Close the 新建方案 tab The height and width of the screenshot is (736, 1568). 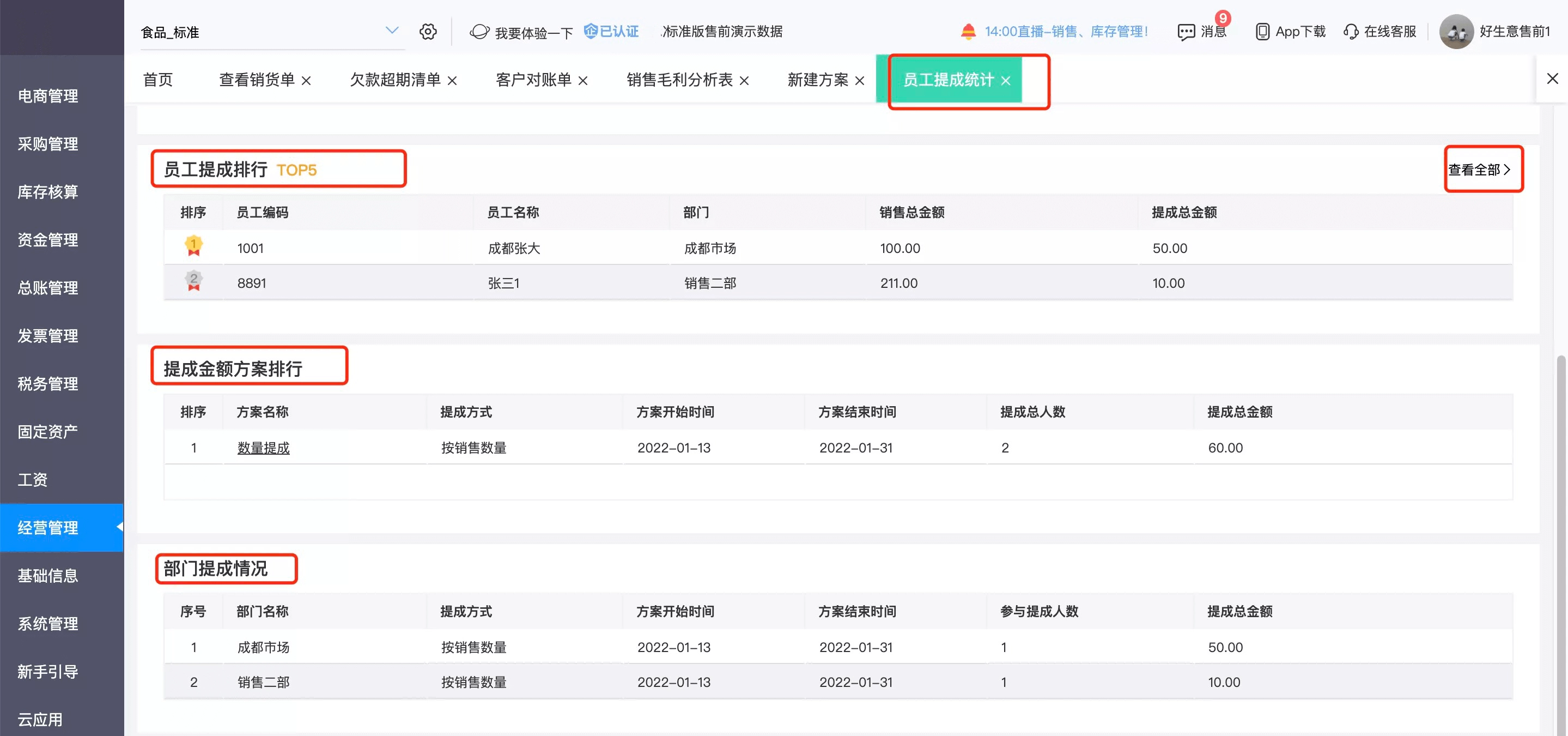pos(860,81)
